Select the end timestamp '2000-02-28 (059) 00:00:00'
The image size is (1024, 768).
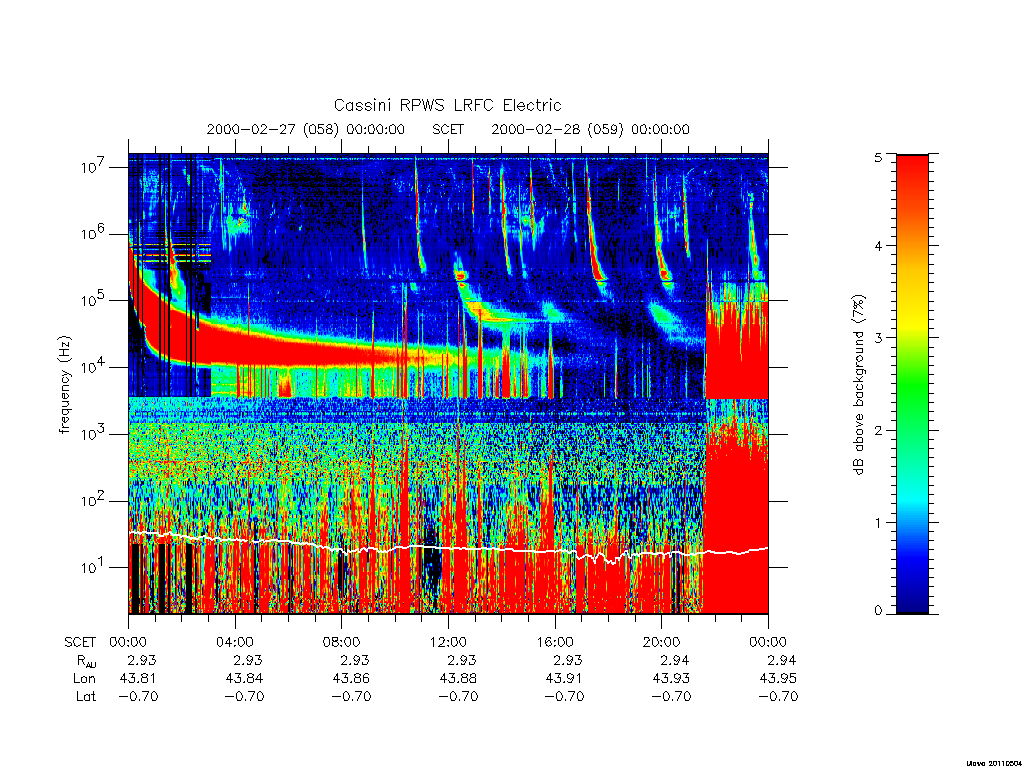coord(590,129)
